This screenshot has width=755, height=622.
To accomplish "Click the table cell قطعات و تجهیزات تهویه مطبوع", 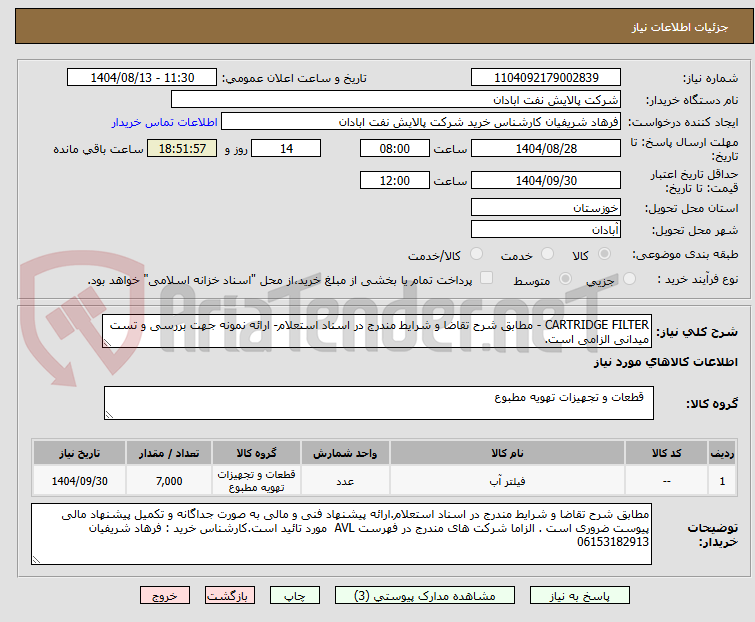I will [x=256, y=480].
